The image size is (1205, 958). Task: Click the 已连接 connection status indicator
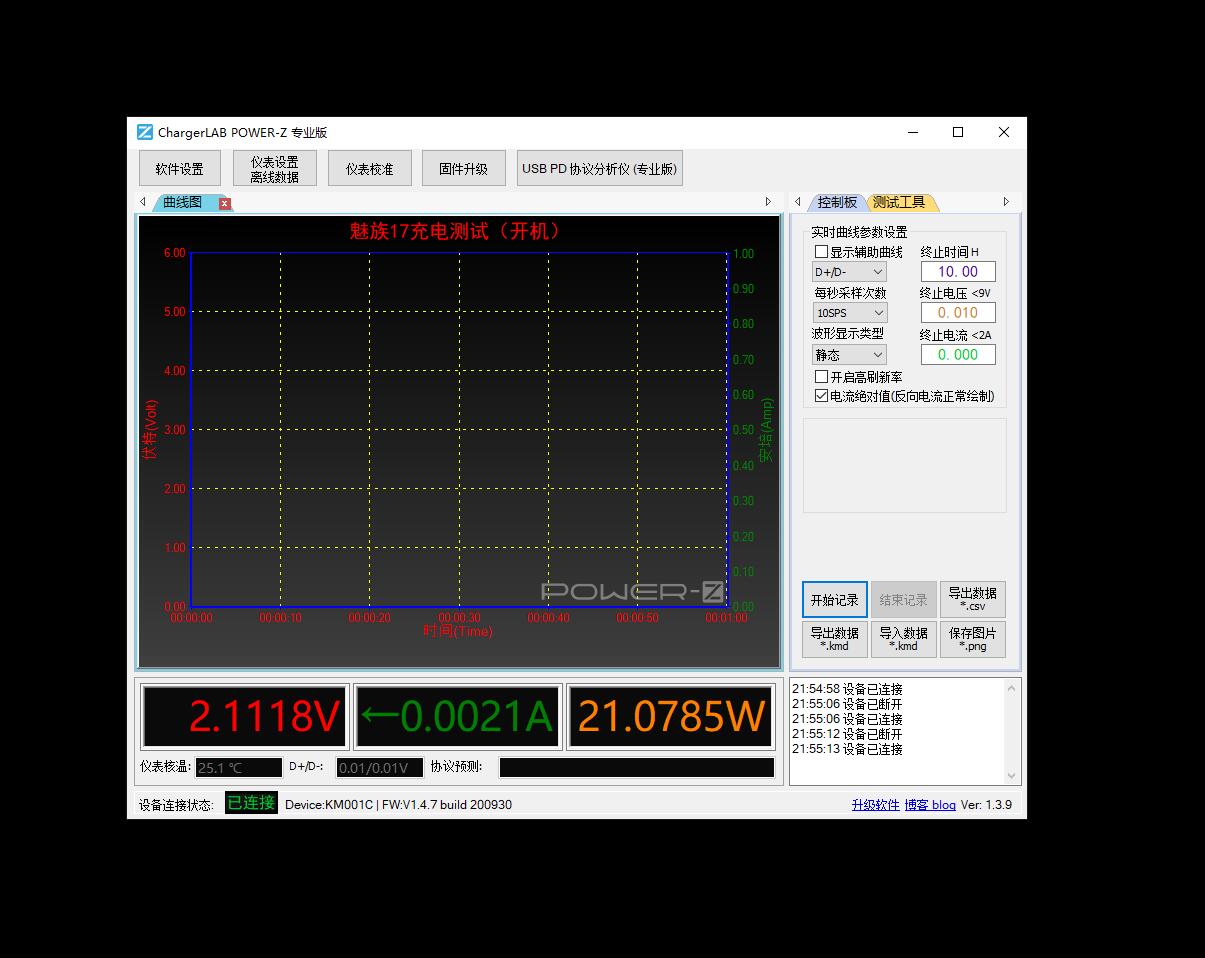(251, 803)
